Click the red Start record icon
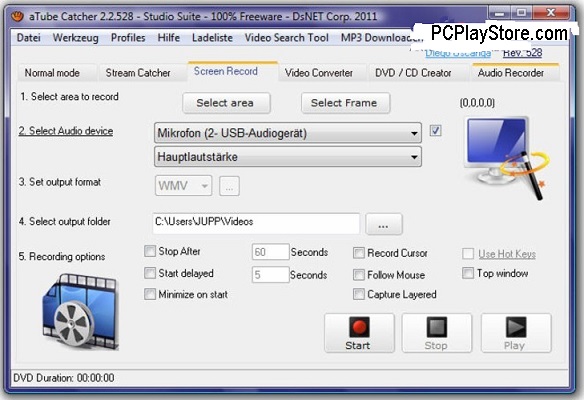 point(359,327)
